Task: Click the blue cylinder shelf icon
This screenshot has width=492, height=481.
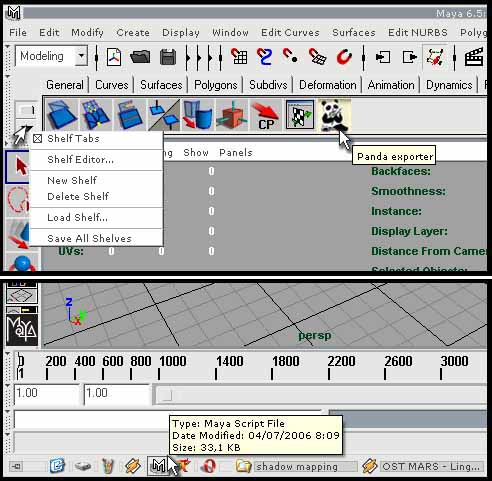Action: pyautogui.click(x=198, y=114)
